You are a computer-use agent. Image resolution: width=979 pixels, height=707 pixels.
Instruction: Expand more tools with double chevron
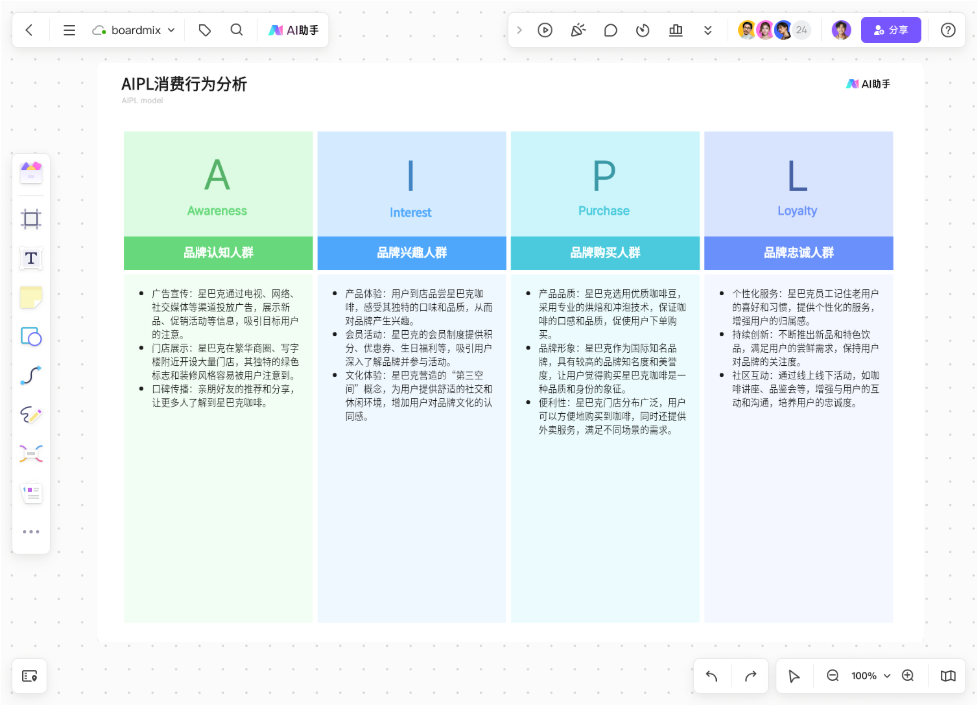(x=707, y=30)
